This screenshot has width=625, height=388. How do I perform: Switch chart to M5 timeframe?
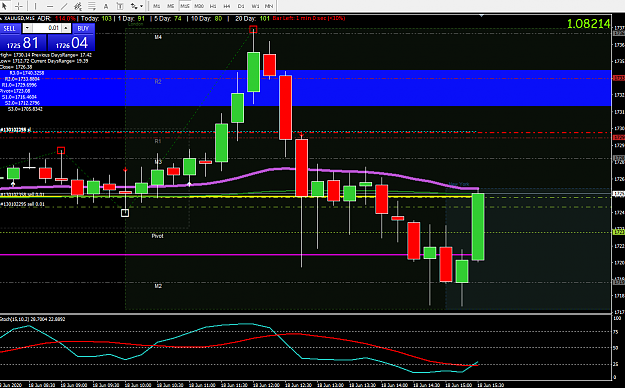point(171,6)
